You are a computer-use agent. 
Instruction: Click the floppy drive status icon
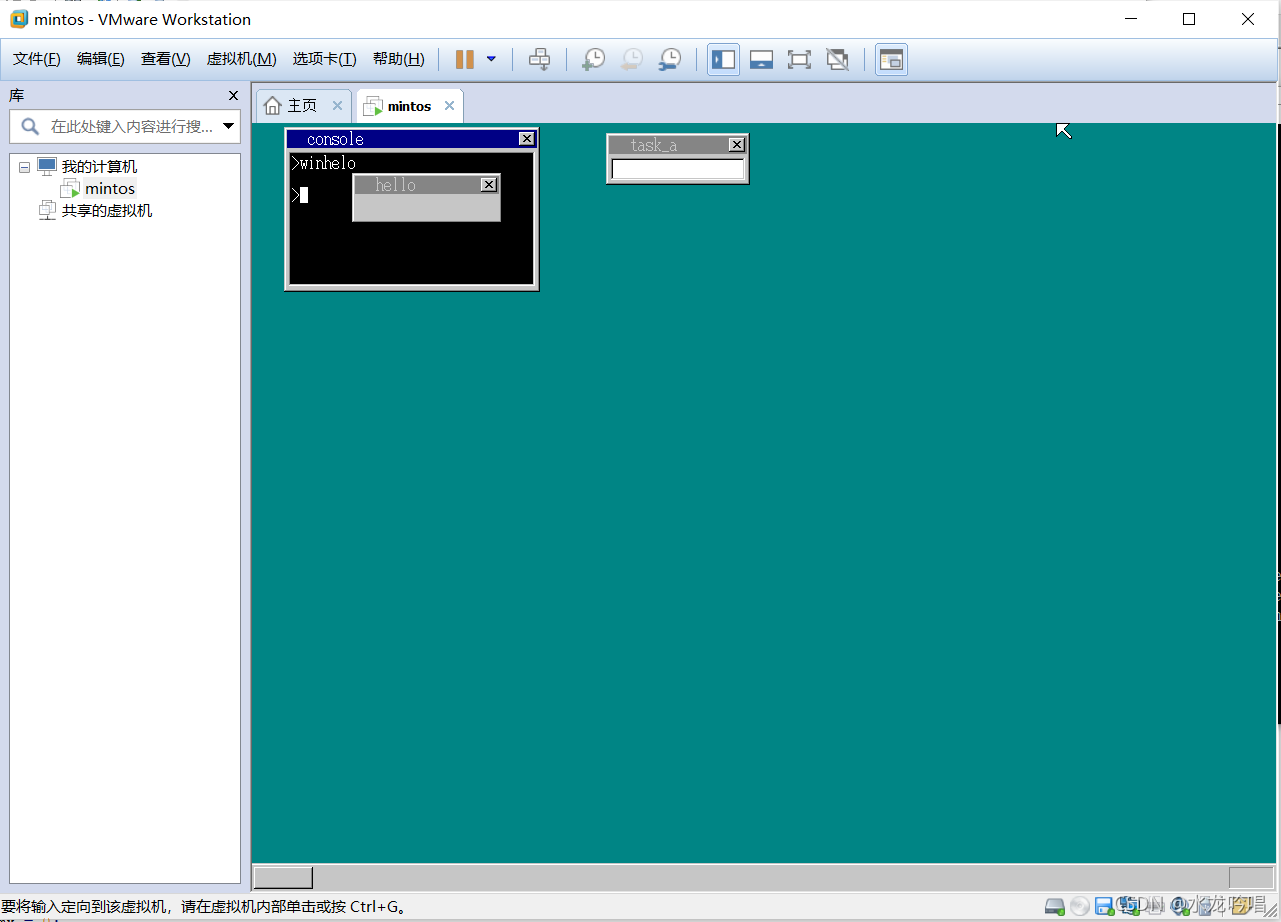pyautogui.click(x=1104, y=906)
